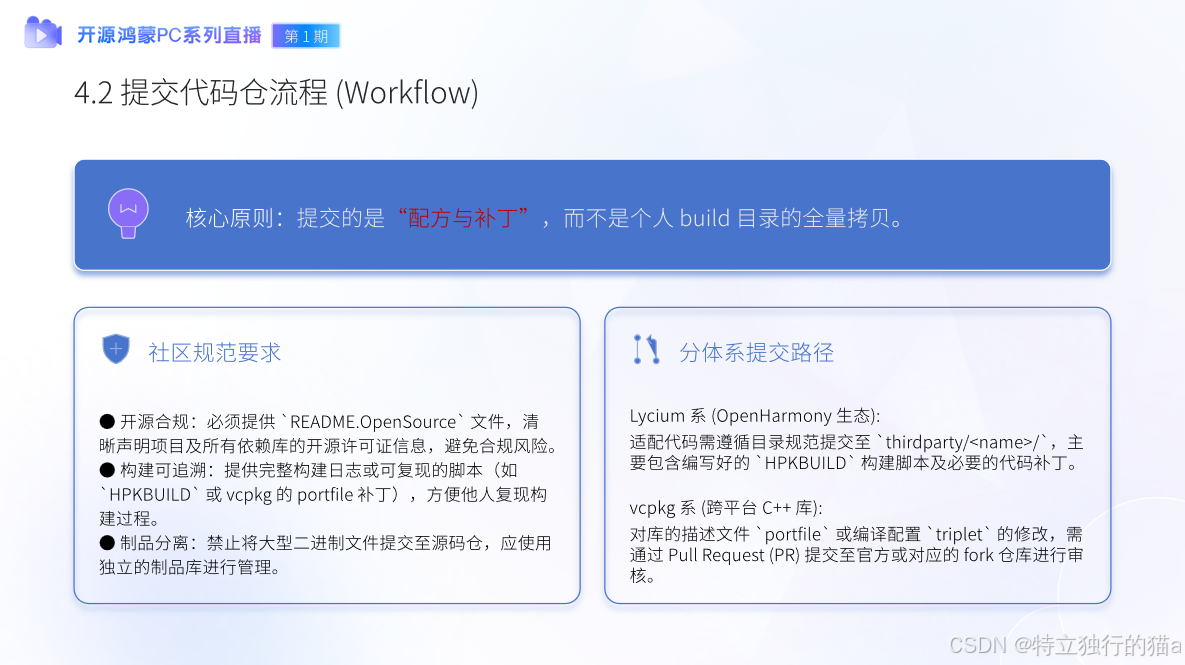The image size is (1185, 665).
Task: Click the line starting with `HPKBUILD` 或 vcpkg
Action: [323, 494]
